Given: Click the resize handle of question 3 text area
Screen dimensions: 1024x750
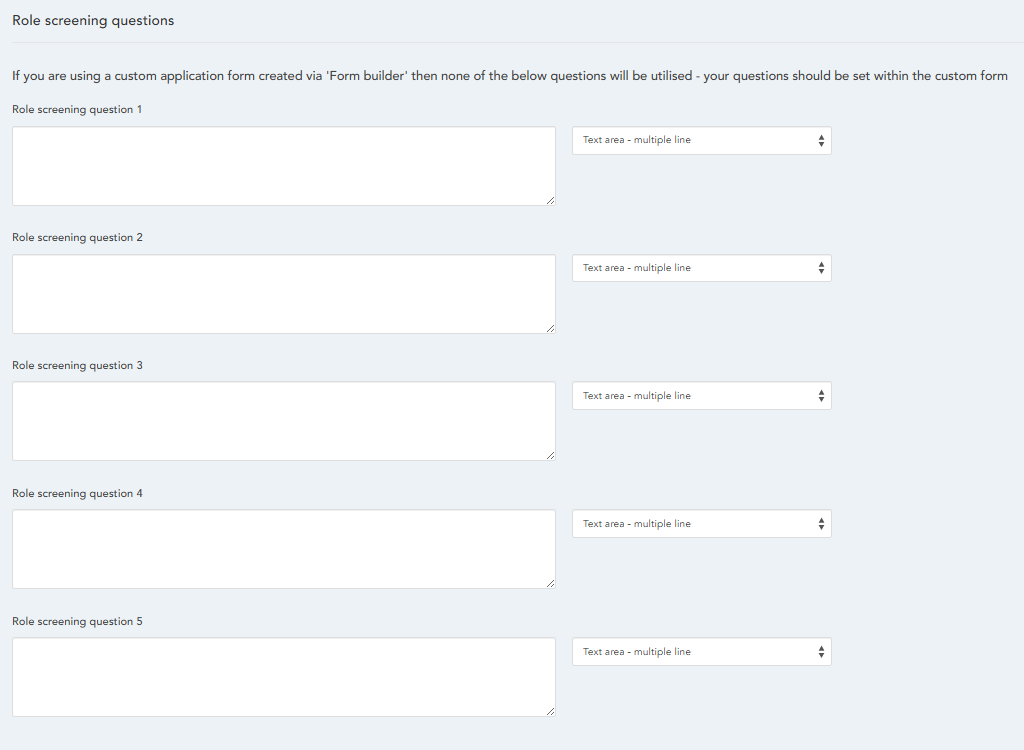Looking at the screenshot, I should click(550, 455).
